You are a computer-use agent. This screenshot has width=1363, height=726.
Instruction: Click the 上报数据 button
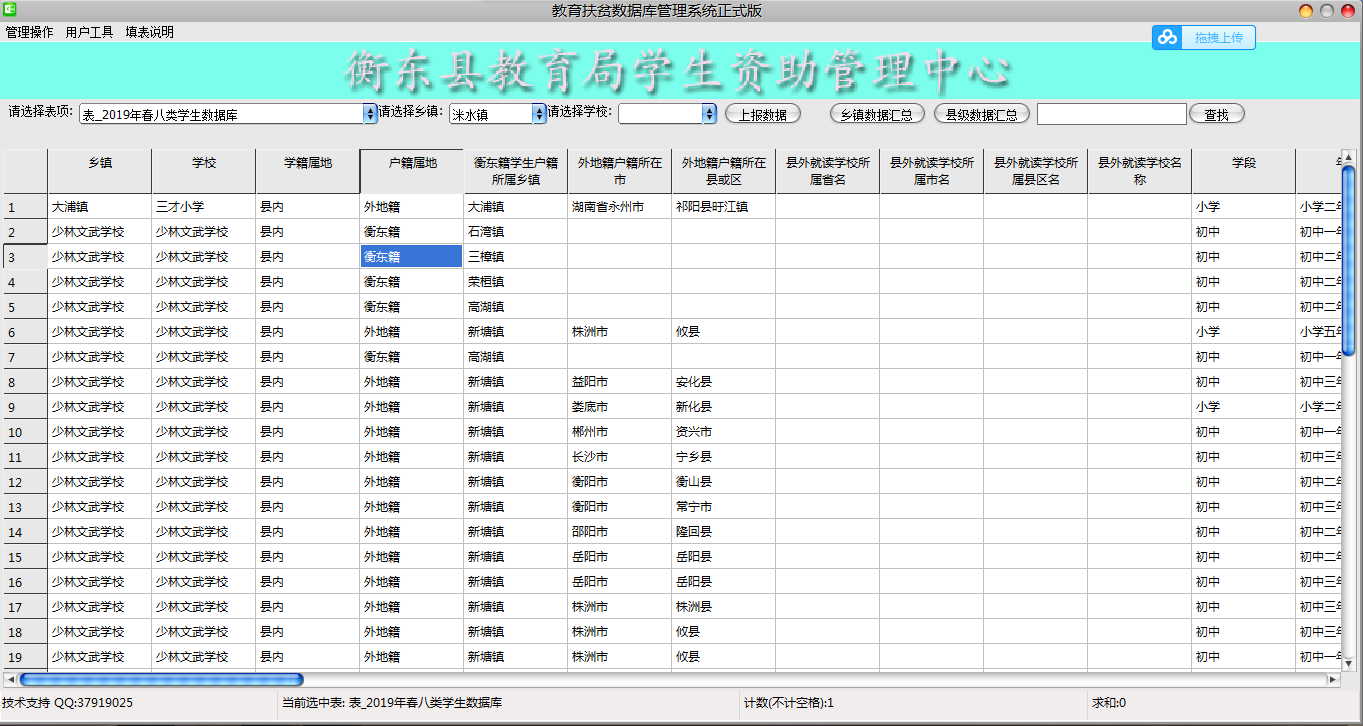click(x=763, y=114)
